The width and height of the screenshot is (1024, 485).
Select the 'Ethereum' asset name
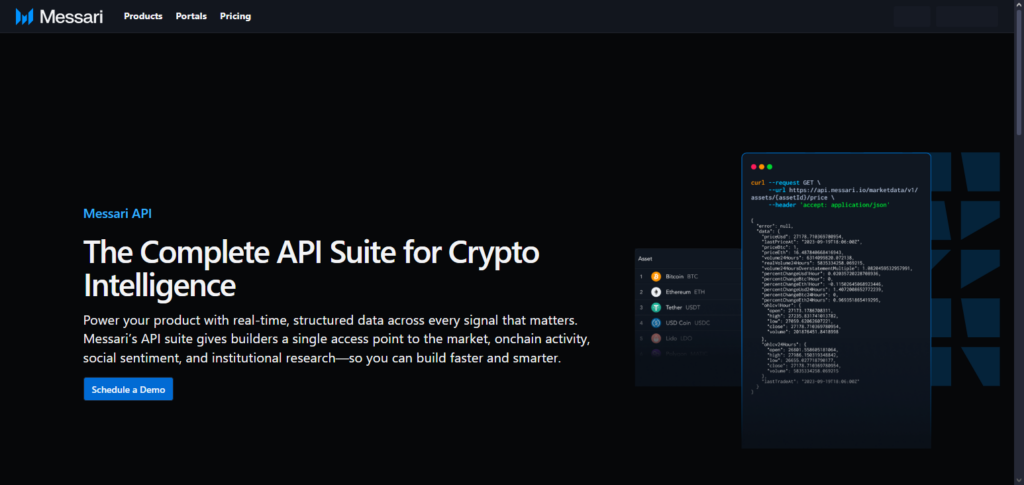(678, 292)
